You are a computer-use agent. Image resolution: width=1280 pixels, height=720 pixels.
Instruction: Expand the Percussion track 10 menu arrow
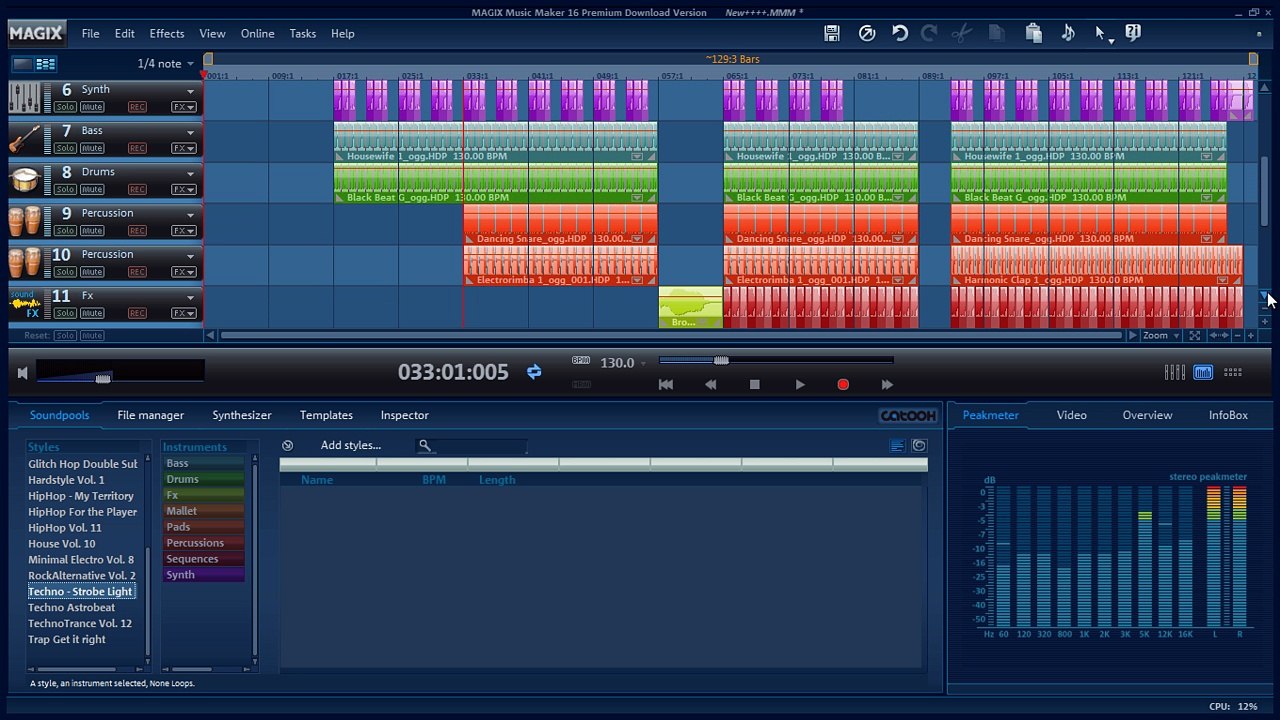point(190,255)
